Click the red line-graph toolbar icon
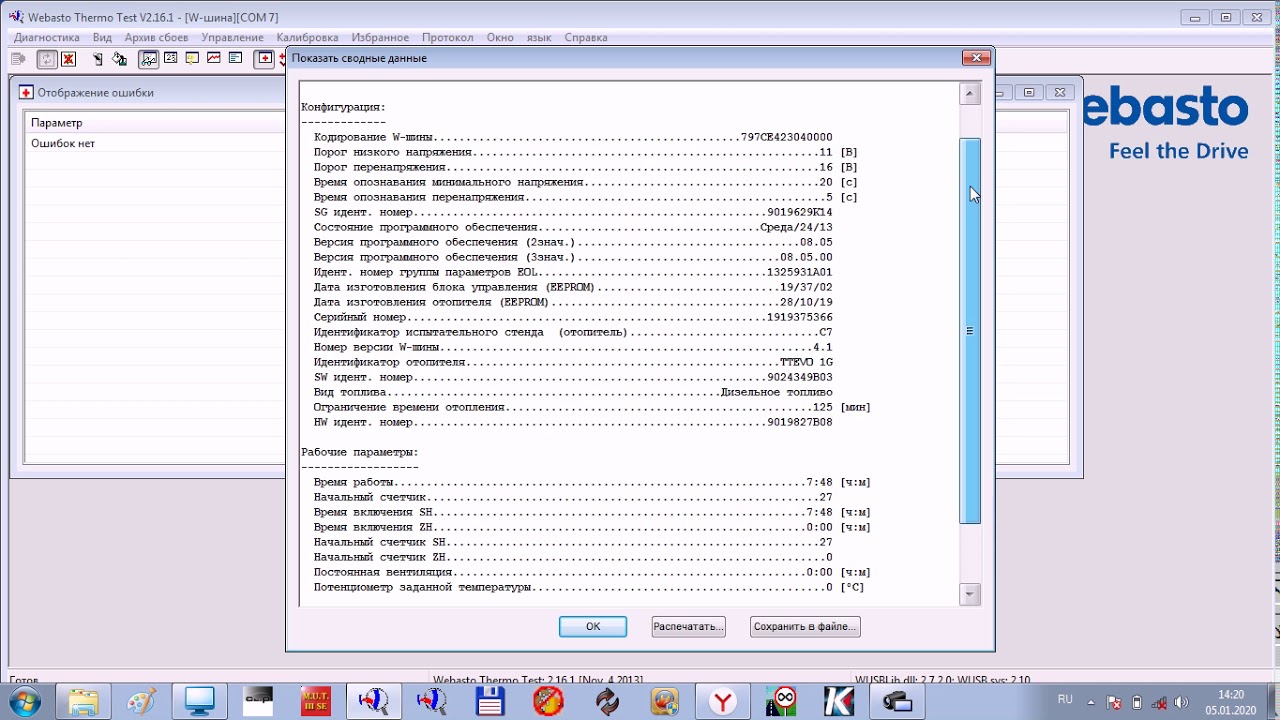 tap(213, 58)
